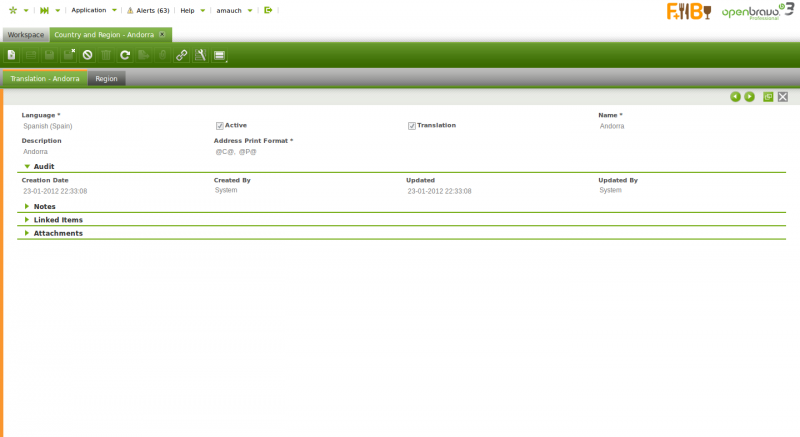Open the Region subtab
This screenshot has width=800, height=437.
coord(107,78)
